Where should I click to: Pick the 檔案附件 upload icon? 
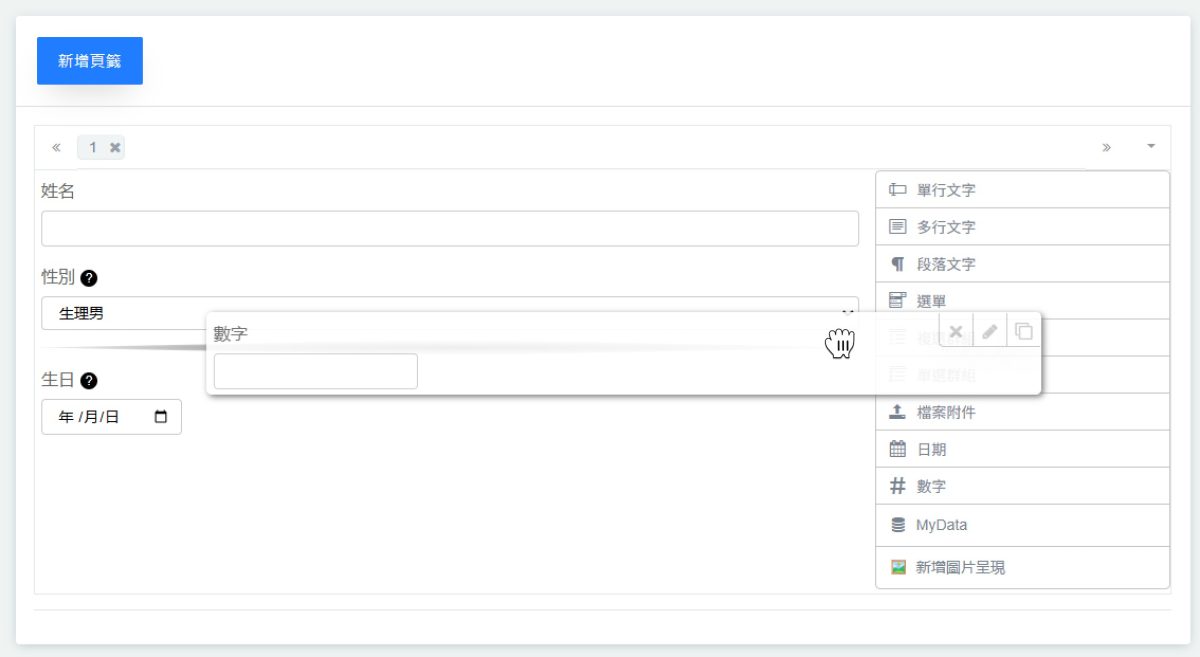tap(897, 412)
